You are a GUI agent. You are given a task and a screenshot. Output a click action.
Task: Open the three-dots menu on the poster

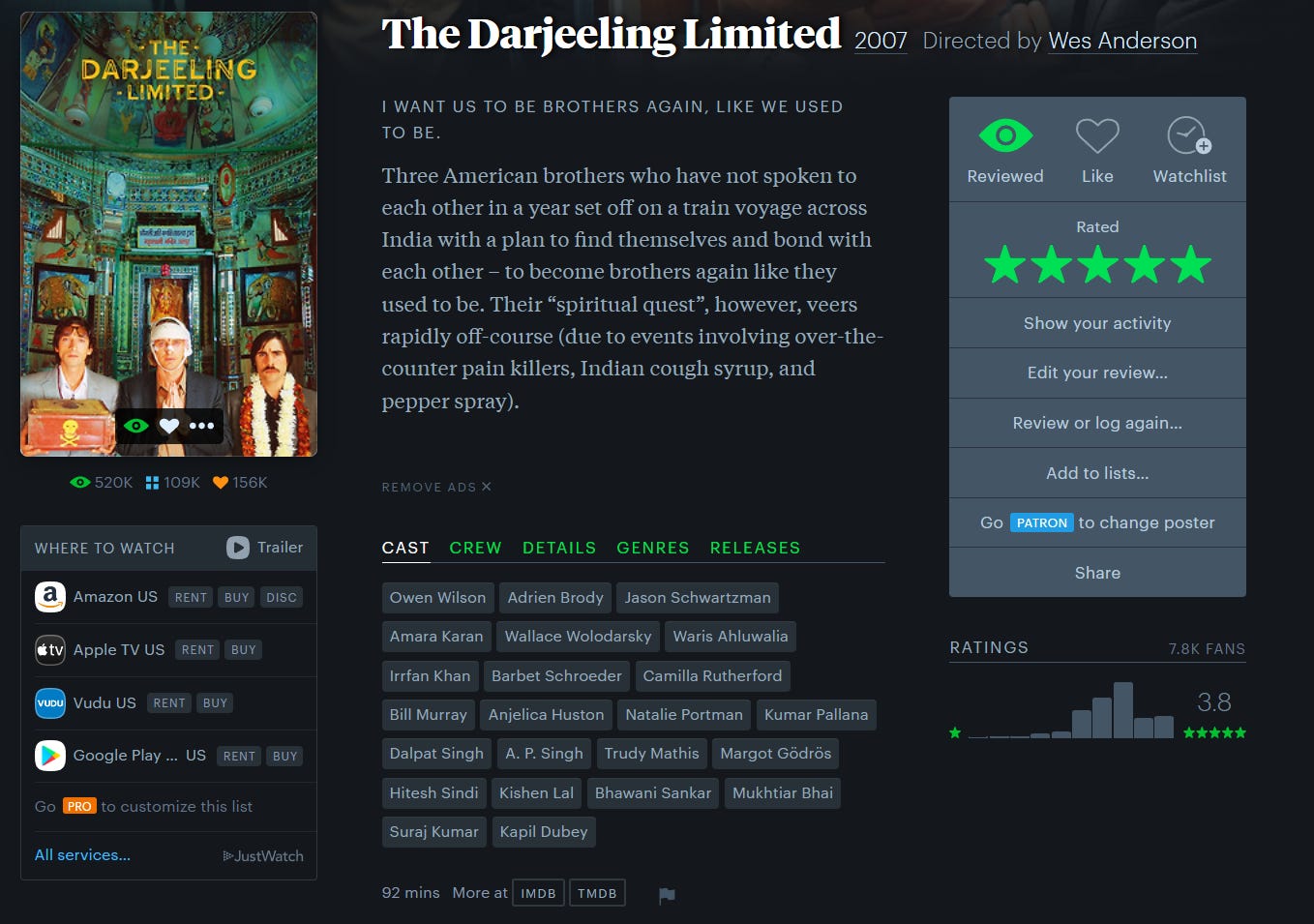pyautogui.click(x=201, y=426)
